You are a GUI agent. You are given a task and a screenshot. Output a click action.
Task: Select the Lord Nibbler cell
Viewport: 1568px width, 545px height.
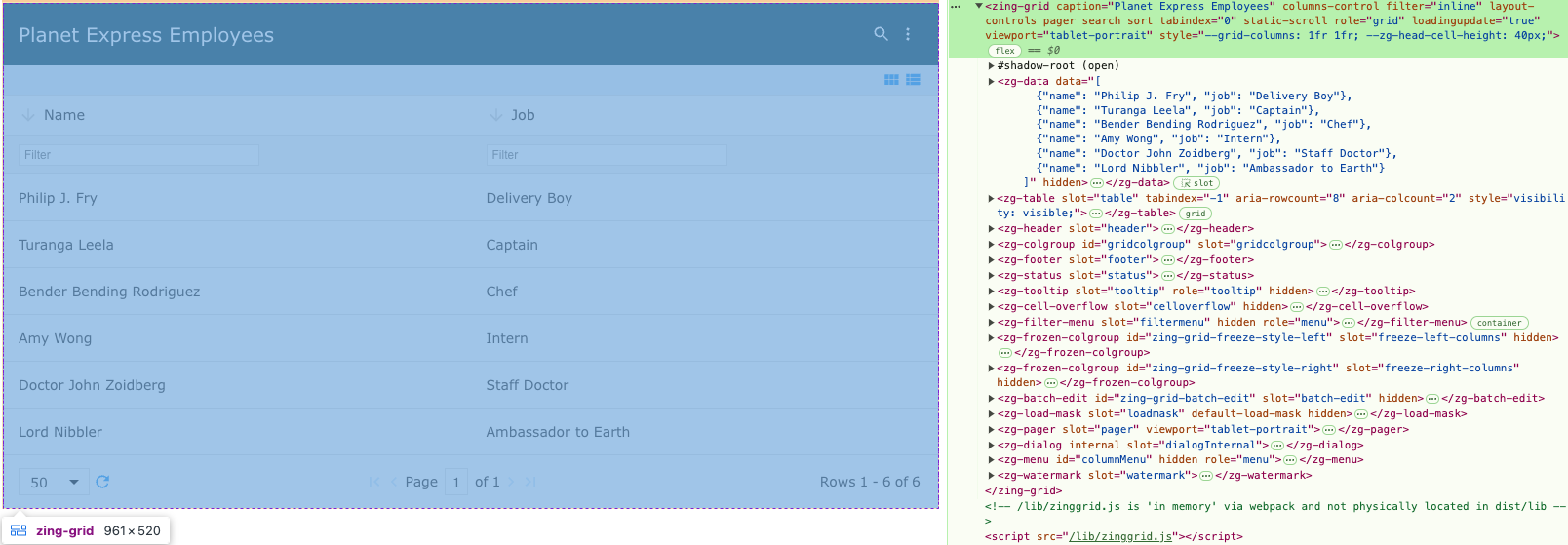237,432
